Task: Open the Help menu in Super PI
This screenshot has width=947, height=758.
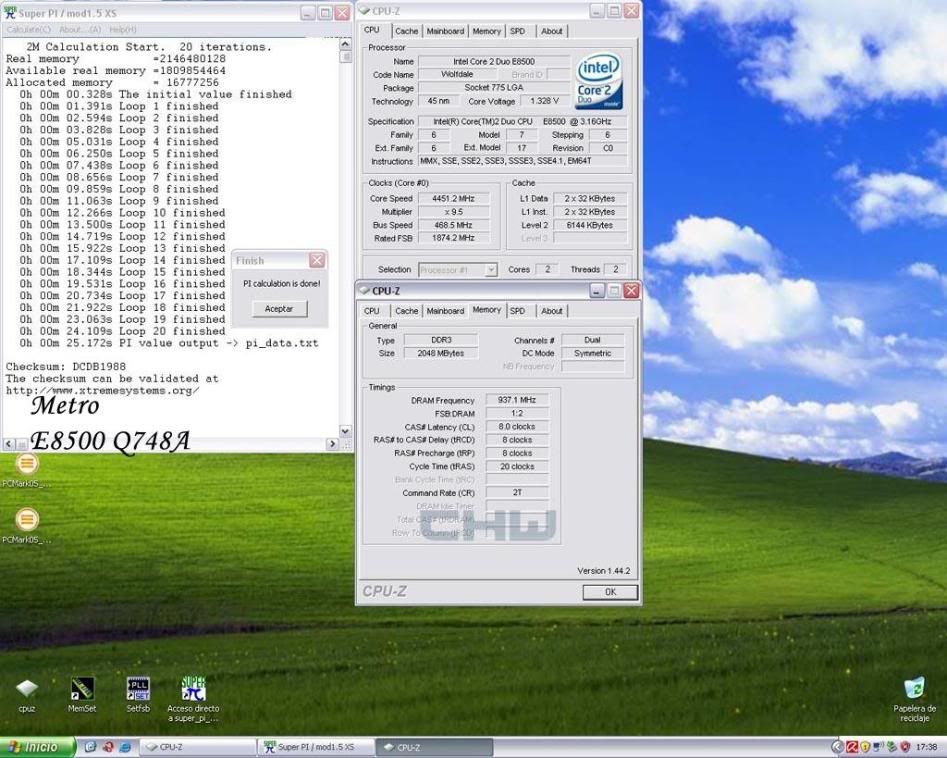Action: pos(123,29)
